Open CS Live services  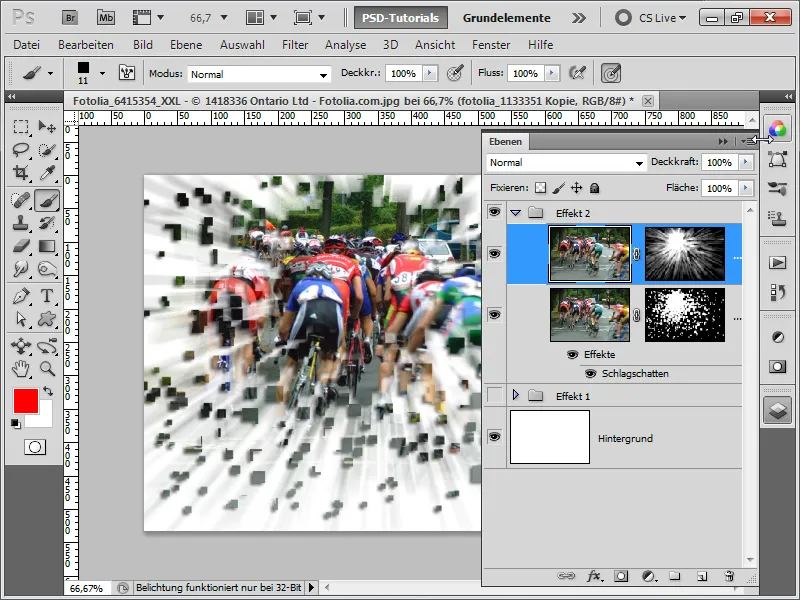pos(651,18)
